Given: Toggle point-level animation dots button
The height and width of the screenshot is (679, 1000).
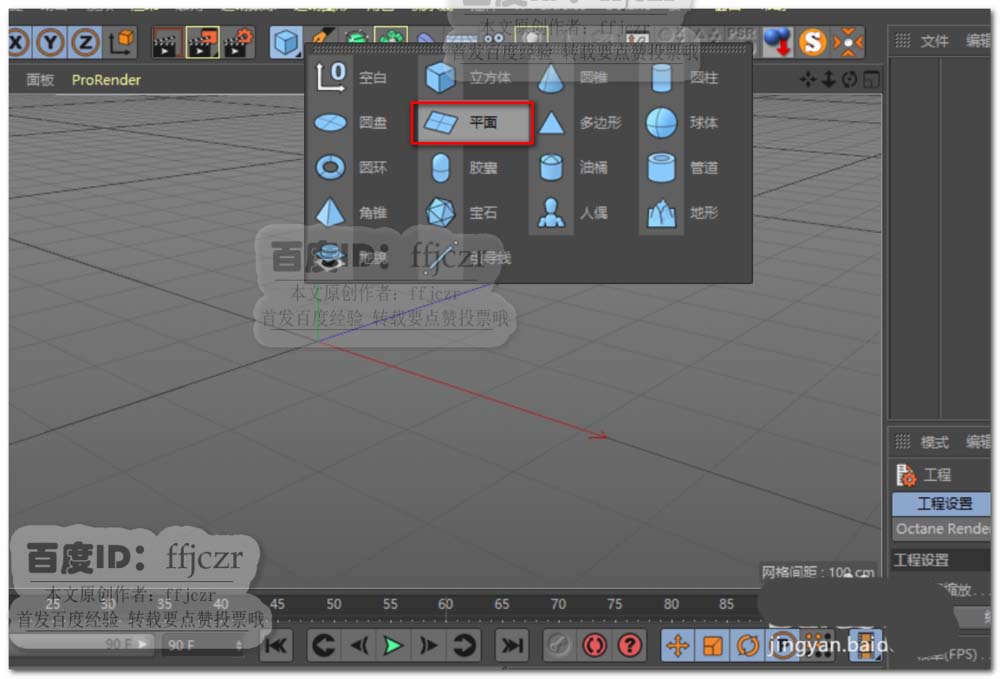Looking at the screenshot, I should tap(817, 645).
